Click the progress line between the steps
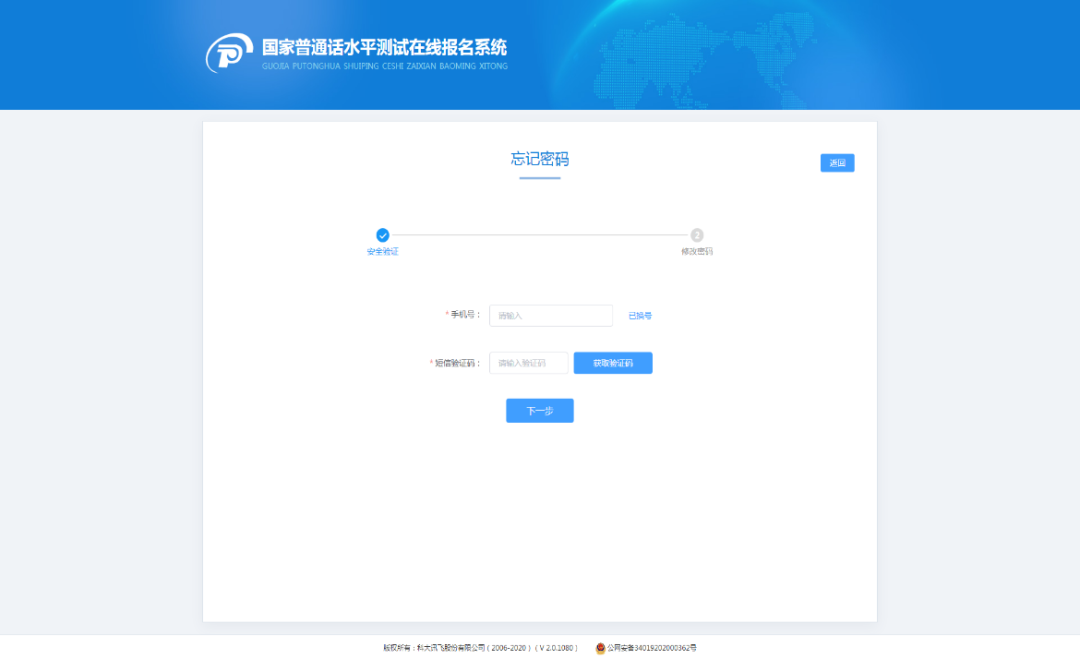The image size is (1080, 659). (540, 235)
